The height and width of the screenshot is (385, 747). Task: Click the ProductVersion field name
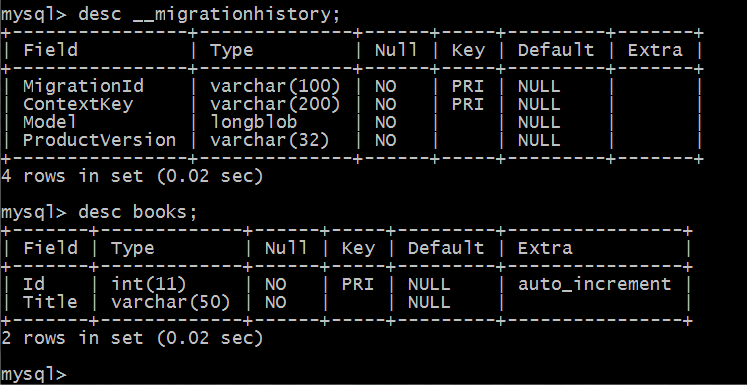click(100, 141)
